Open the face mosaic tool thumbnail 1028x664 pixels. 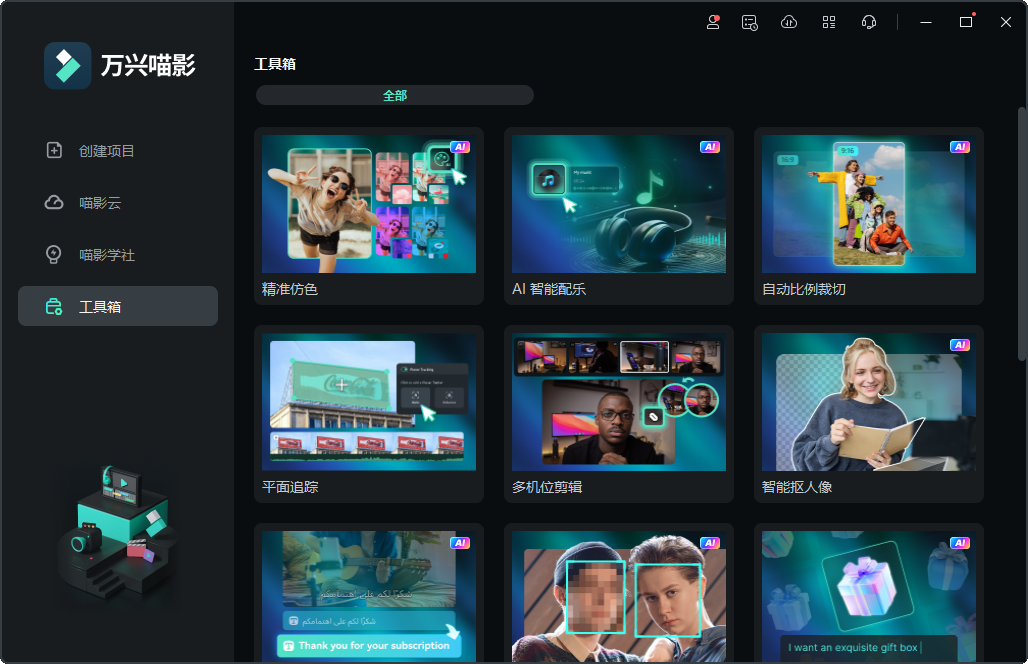coord(619,596)
